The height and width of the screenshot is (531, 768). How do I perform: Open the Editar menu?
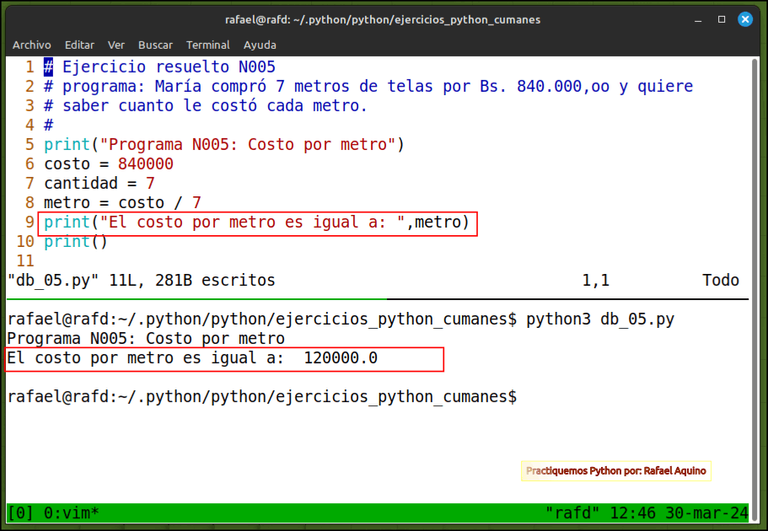[x=79, y=45]
